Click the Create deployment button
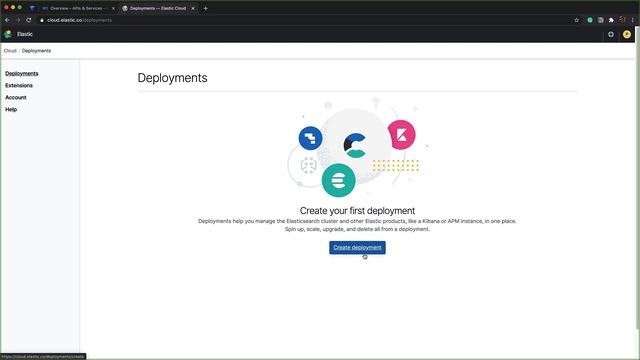640x360 pixels. pos(357,247)
